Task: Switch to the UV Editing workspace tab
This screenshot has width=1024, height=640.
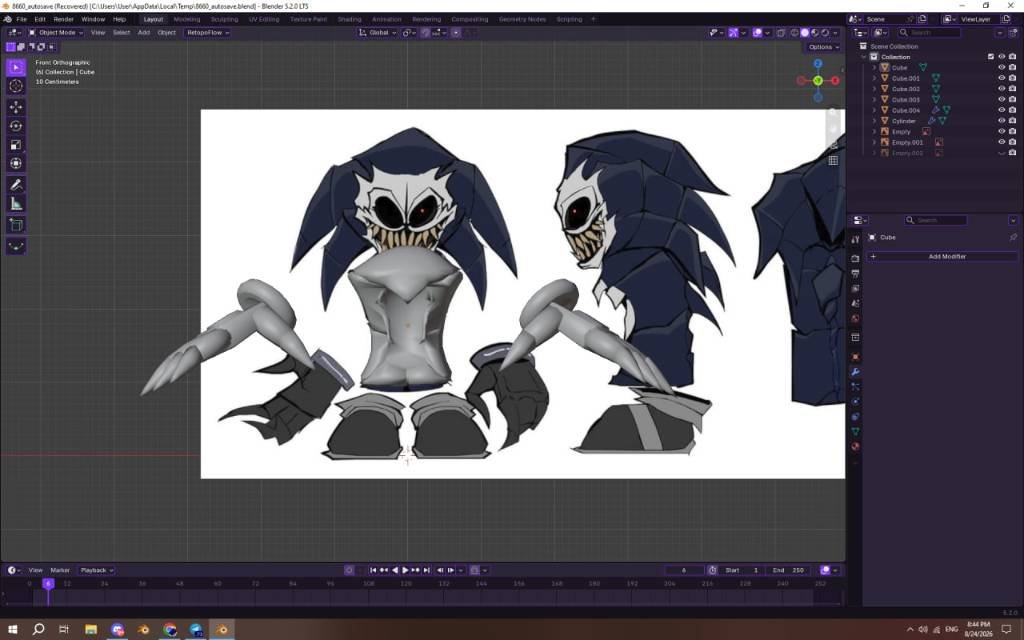Action: pos(264,19)
